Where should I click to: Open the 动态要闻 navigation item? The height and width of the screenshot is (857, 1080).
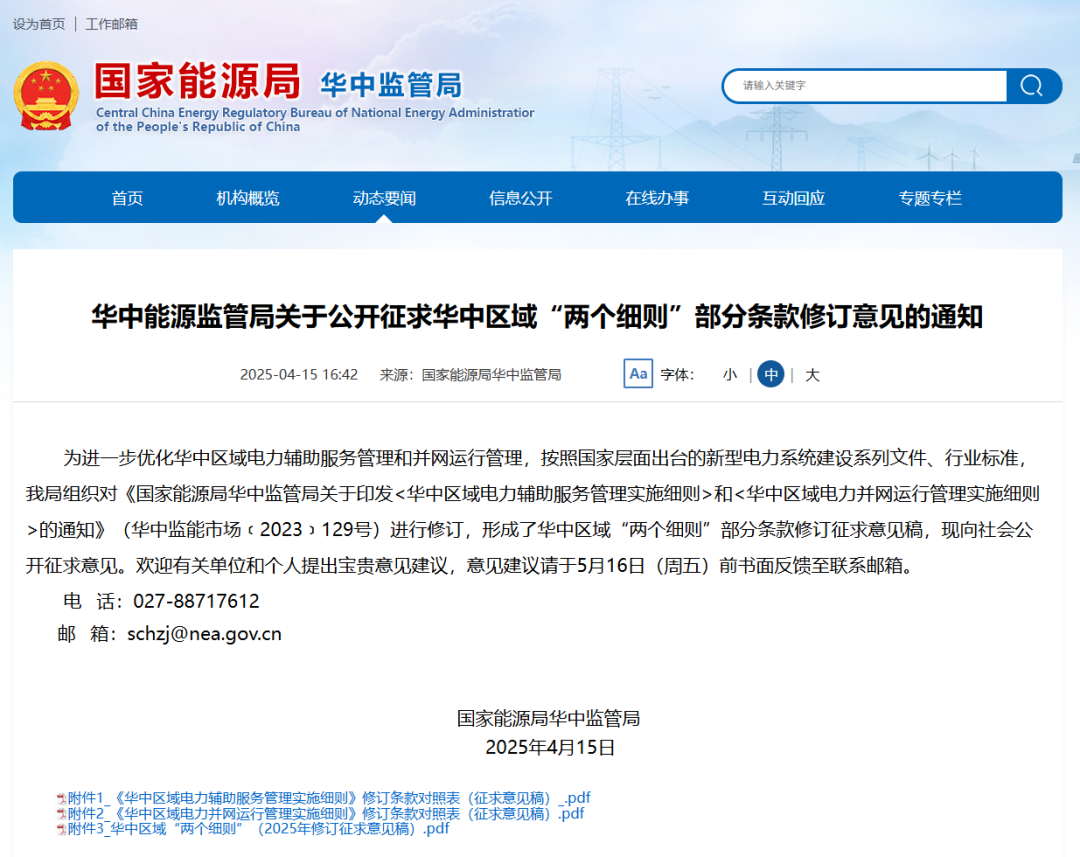(x=384, y=198)
